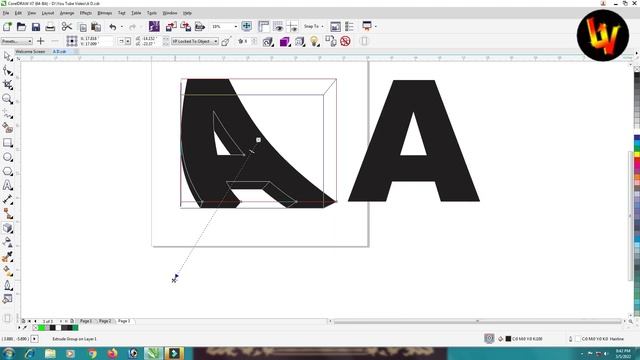The width and height of the screenshot is (640, 360).
Task: Select the Parallel Dimension tool
Action: 7,199
